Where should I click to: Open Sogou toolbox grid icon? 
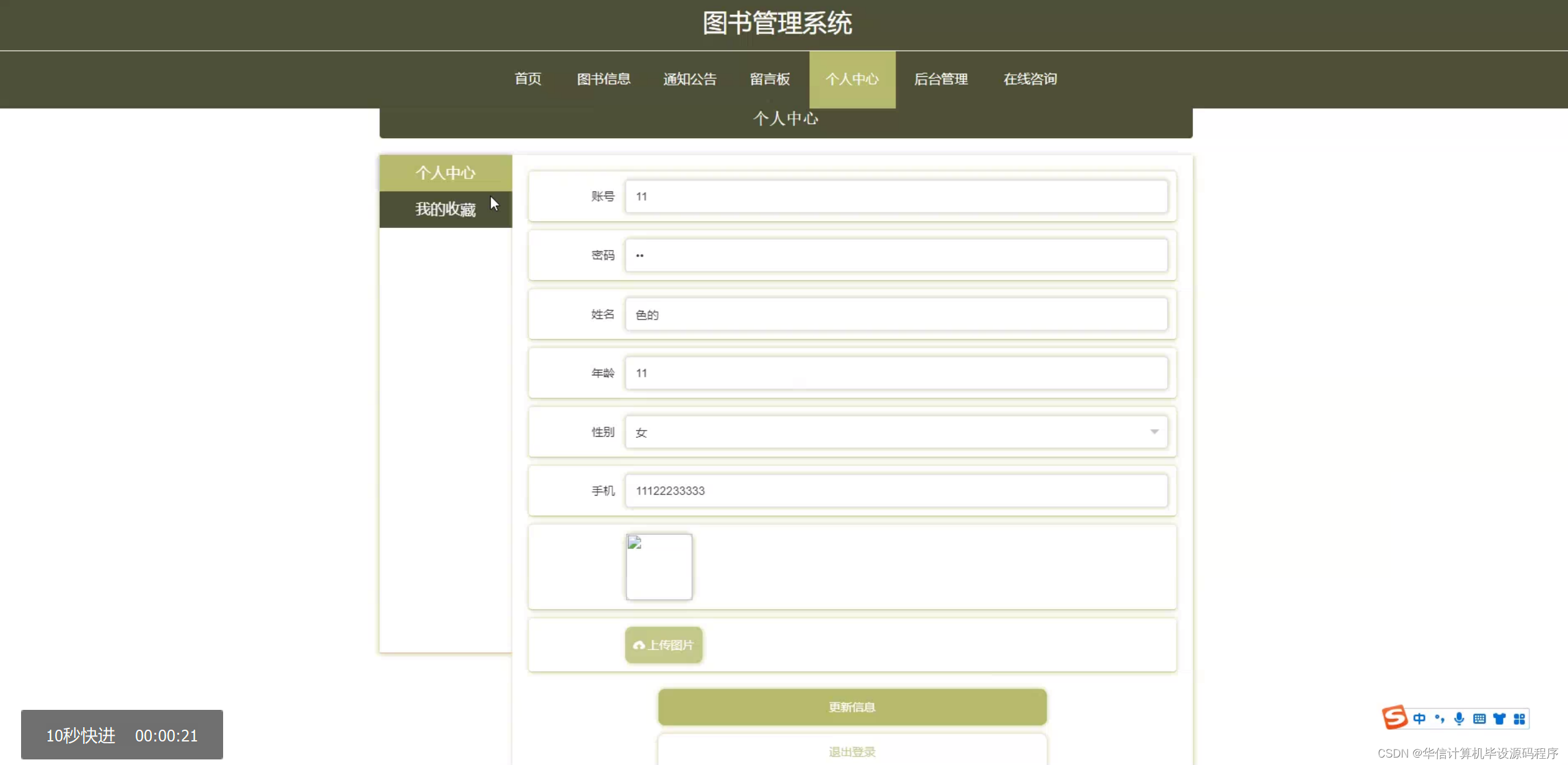point(1519,719)
